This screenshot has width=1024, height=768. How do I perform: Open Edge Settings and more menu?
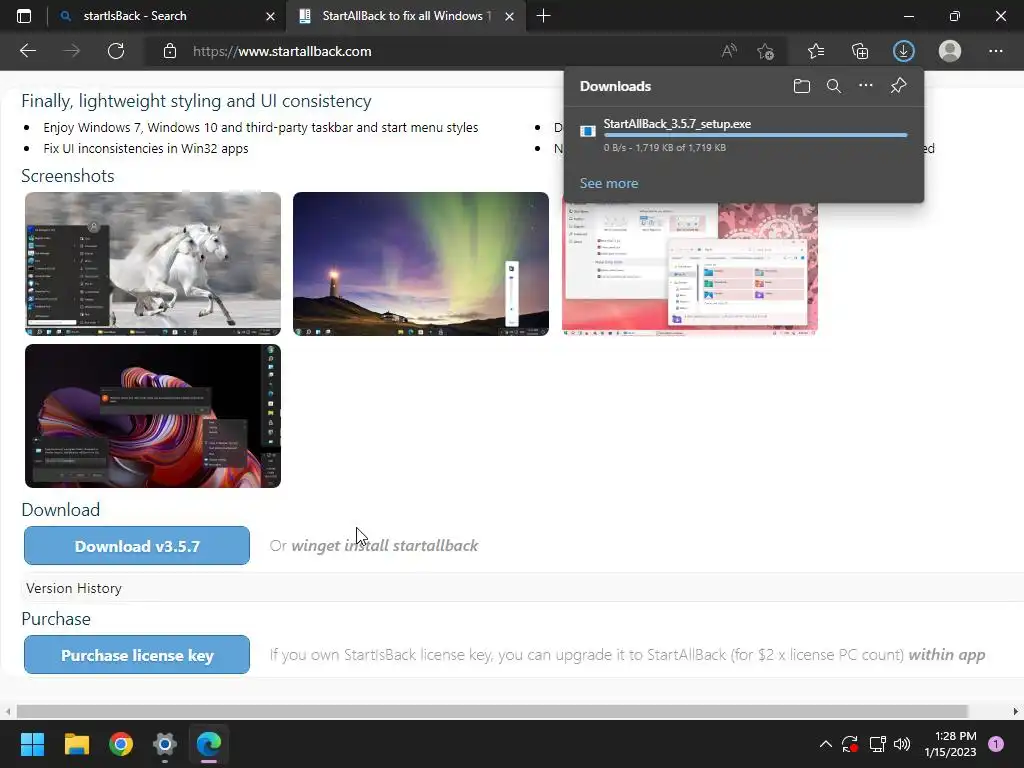coord(995,51)
